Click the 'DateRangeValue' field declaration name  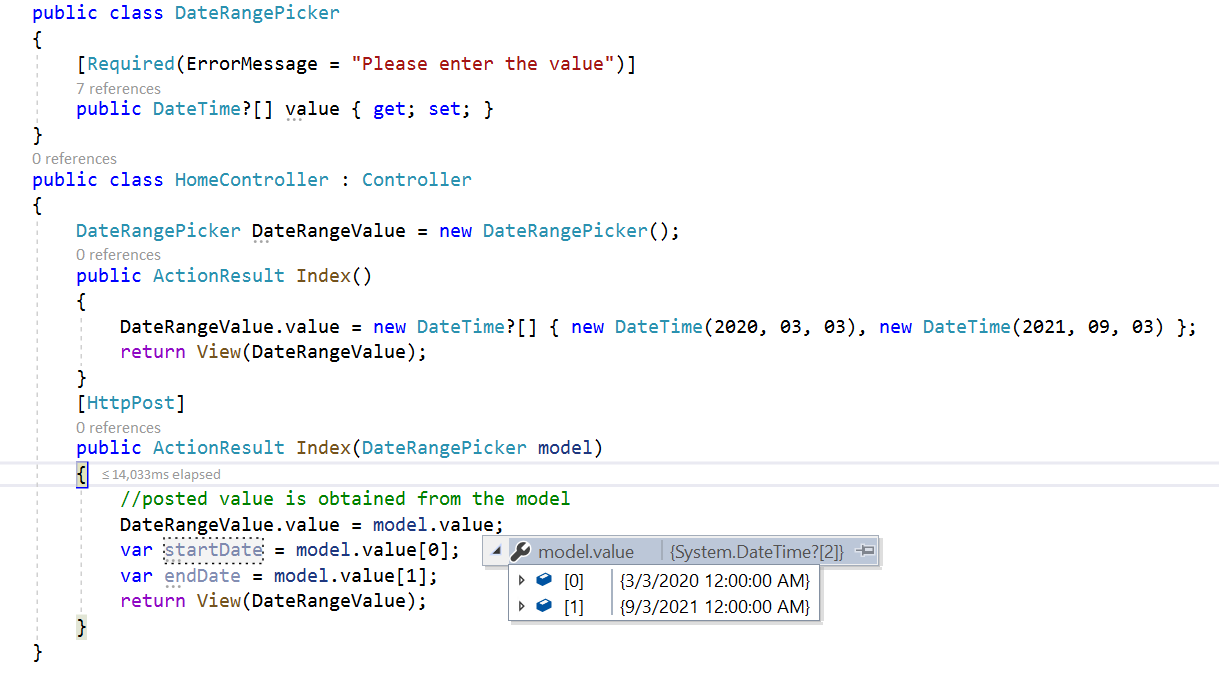tap(329, 231)
